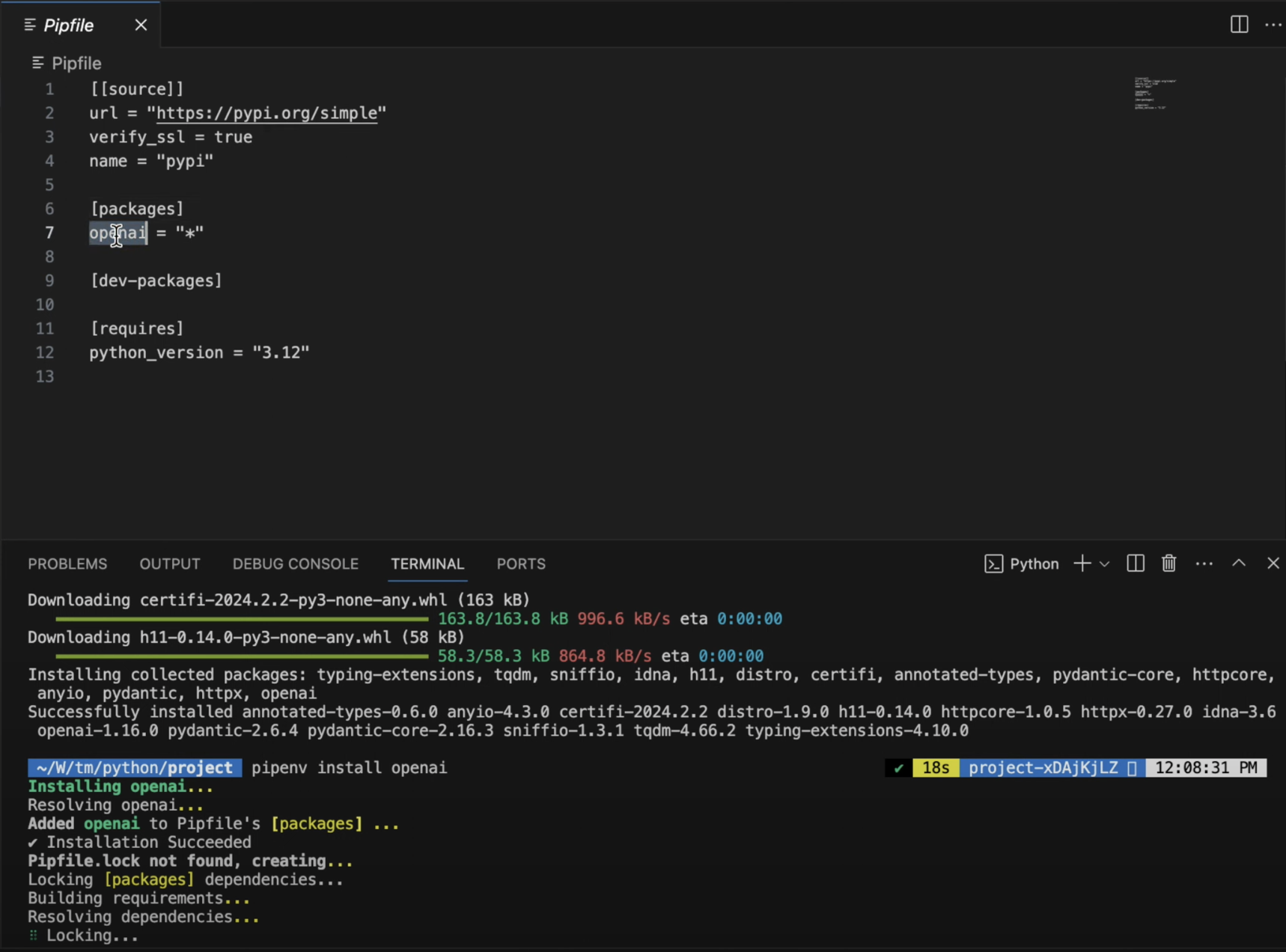Viewport: 1286px width, 952px height.
Task: Open the pypi.org/simple URL link
Action: click(267, 113)
